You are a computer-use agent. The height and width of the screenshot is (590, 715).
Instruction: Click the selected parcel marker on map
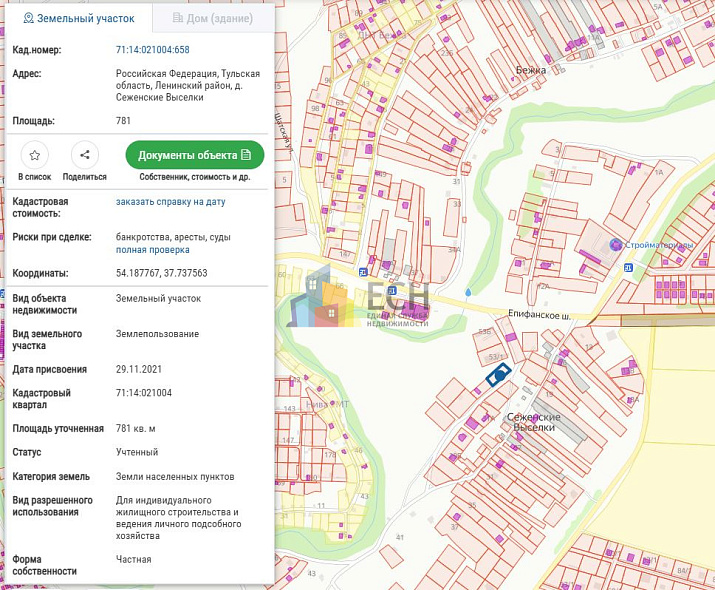click(x=498, y=374)
